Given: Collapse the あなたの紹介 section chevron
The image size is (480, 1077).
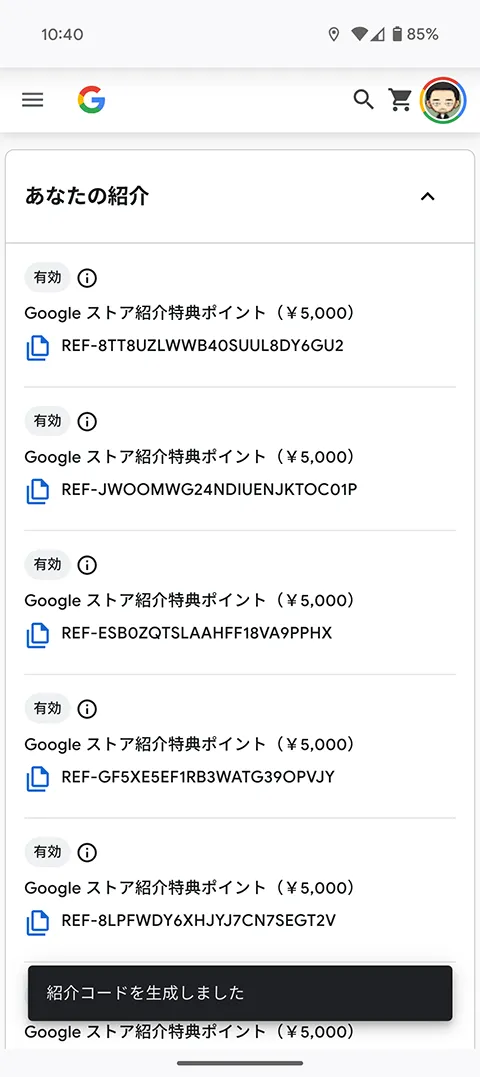Looking at the screenshot, I should coord(428,196).
